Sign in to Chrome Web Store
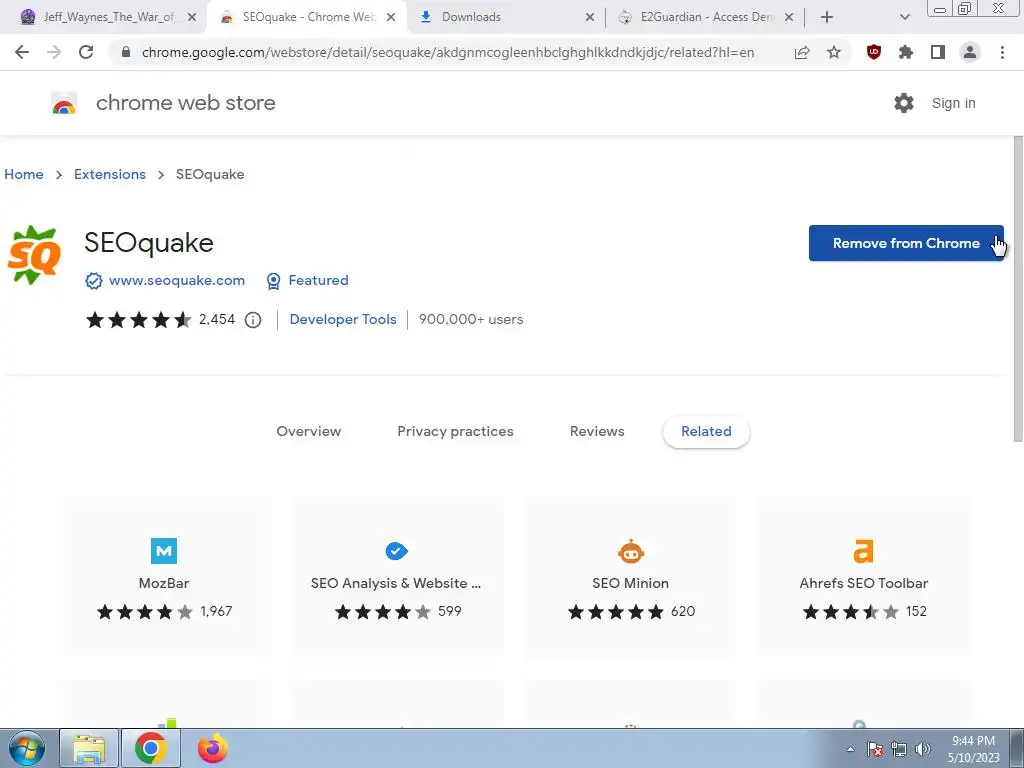This screenshot has width=1024, height=768. (953, 103)
